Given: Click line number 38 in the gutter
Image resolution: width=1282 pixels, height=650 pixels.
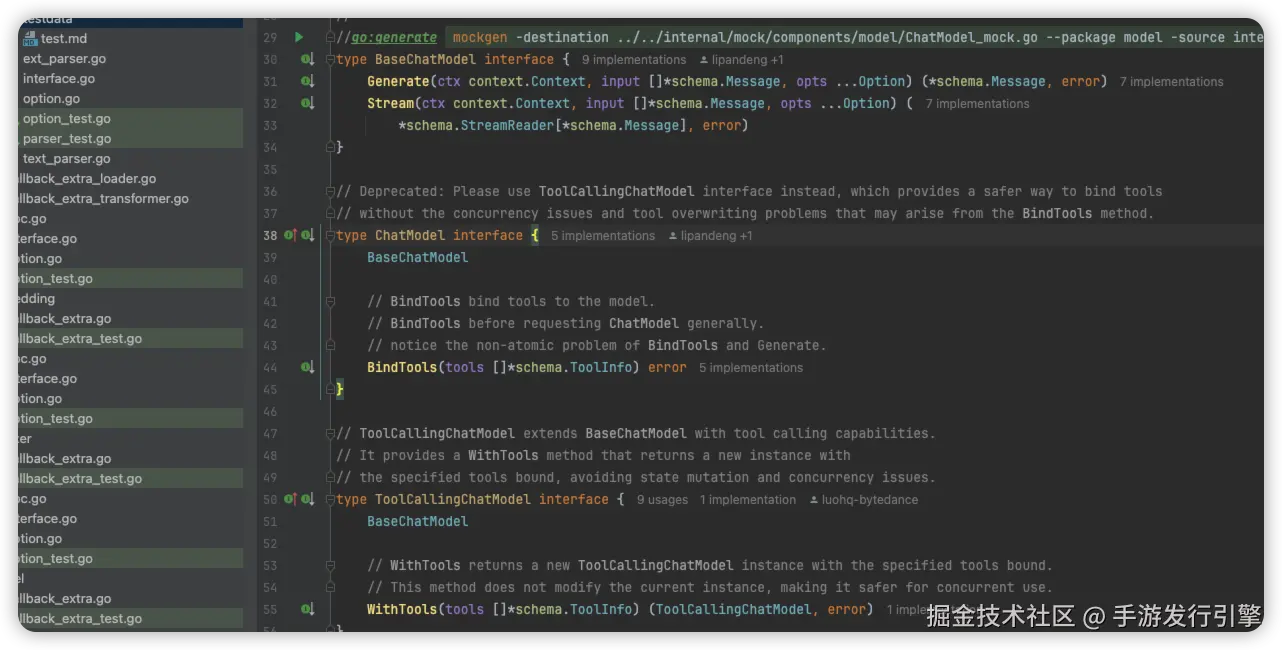Looking at the screenshot, I should tap(269, 236).
